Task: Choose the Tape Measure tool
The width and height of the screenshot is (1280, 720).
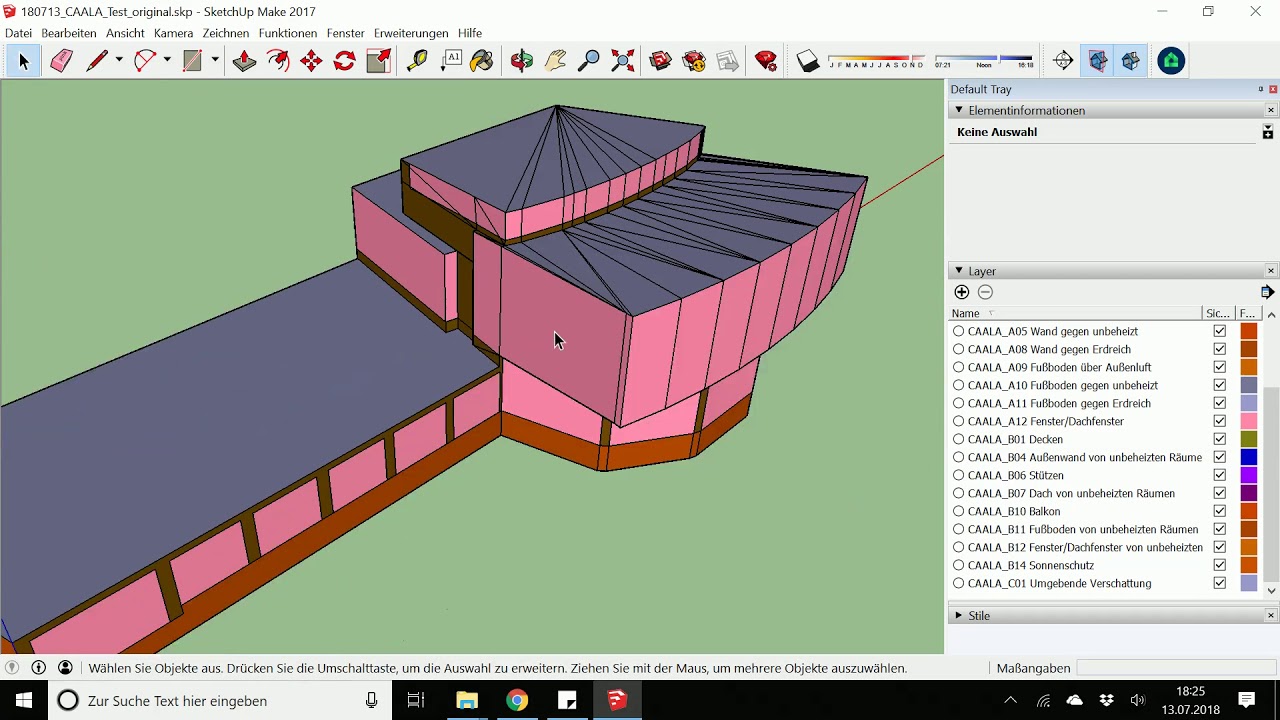Action: point(417,62)
